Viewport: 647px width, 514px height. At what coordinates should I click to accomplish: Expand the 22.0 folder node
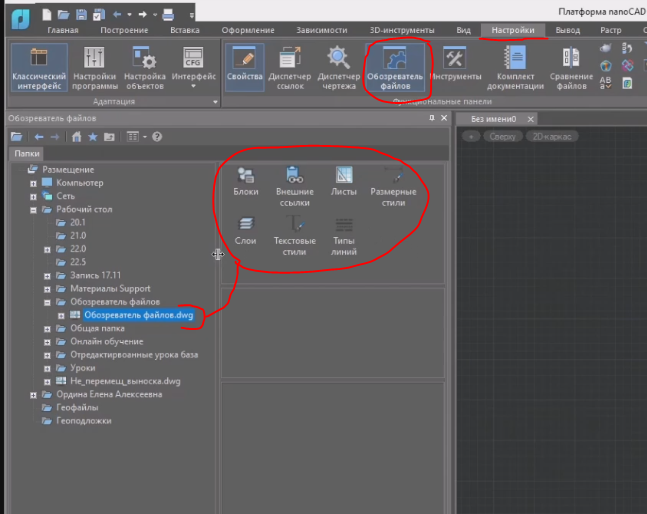(47, 250)
